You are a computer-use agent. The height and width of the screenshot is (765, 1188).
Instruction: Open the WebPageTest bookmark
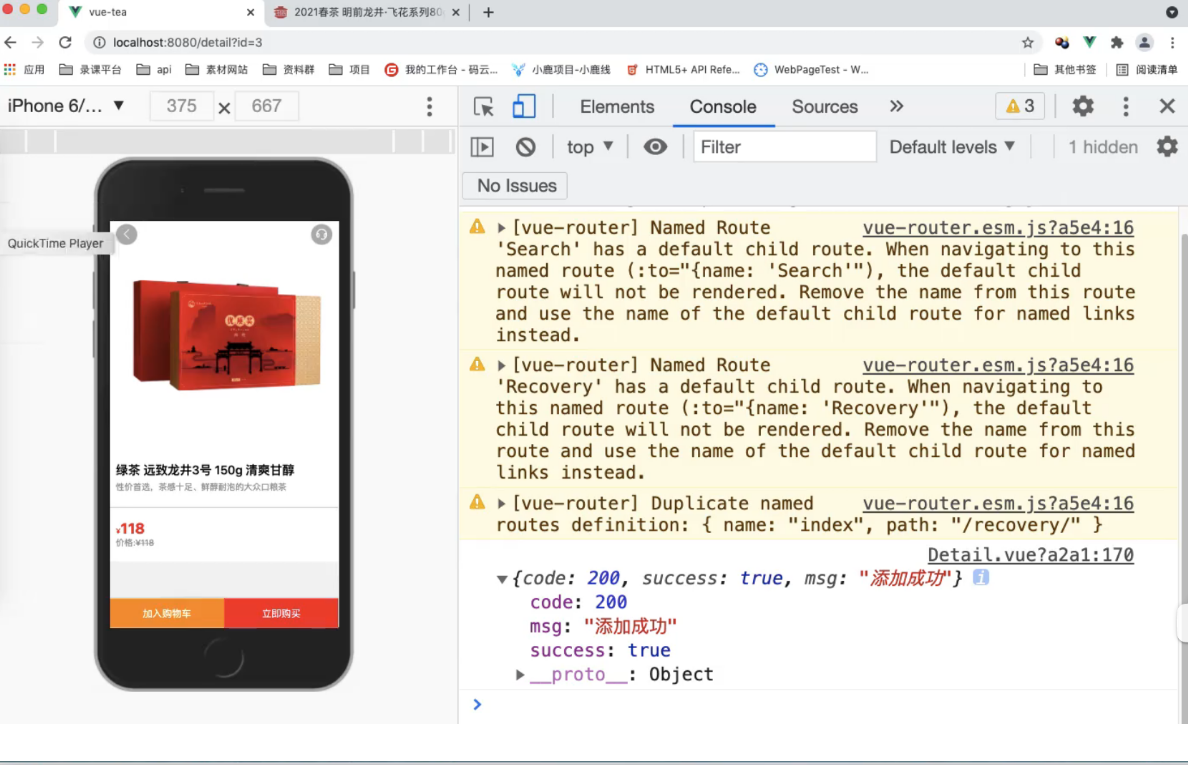(811, 70)
